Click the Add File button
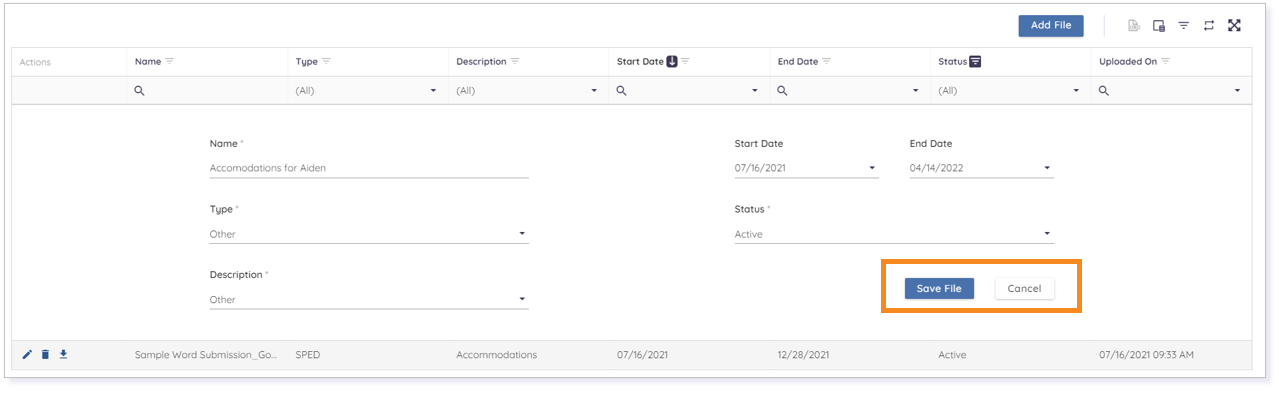Viewport: 1279px width, 394px height. tap(1050, 25)
